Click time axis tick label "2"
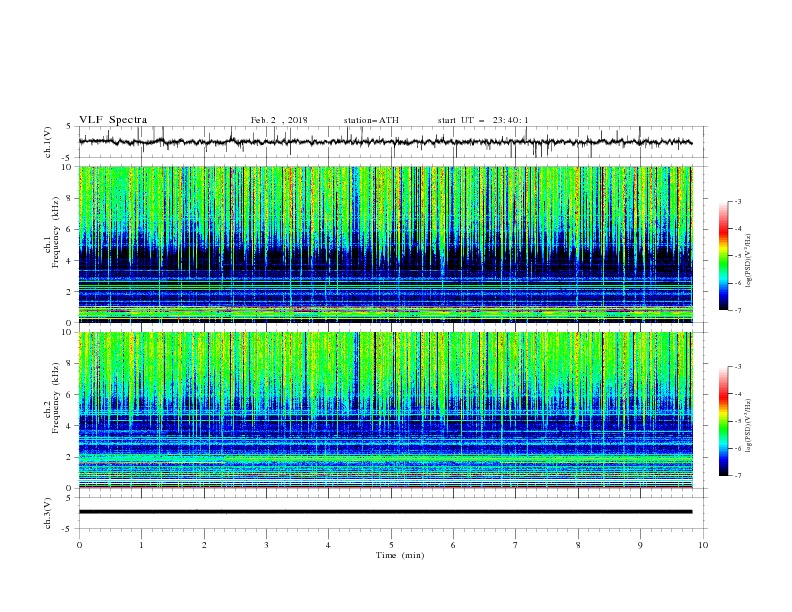The image size is (792, 612). tap(204, 545)
